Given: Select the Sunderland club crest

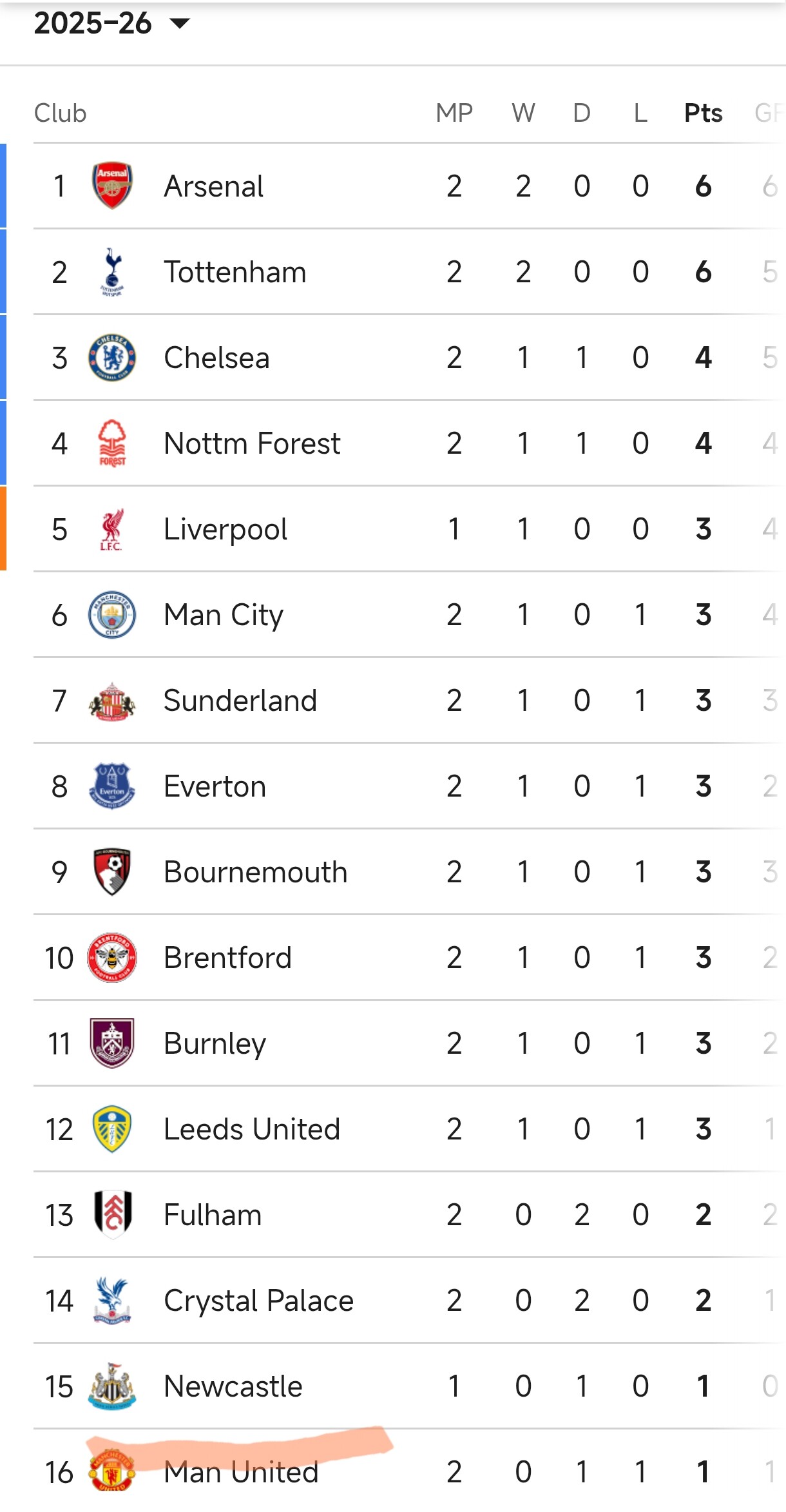Looking at the screenshot, I should tap(112, 701).
